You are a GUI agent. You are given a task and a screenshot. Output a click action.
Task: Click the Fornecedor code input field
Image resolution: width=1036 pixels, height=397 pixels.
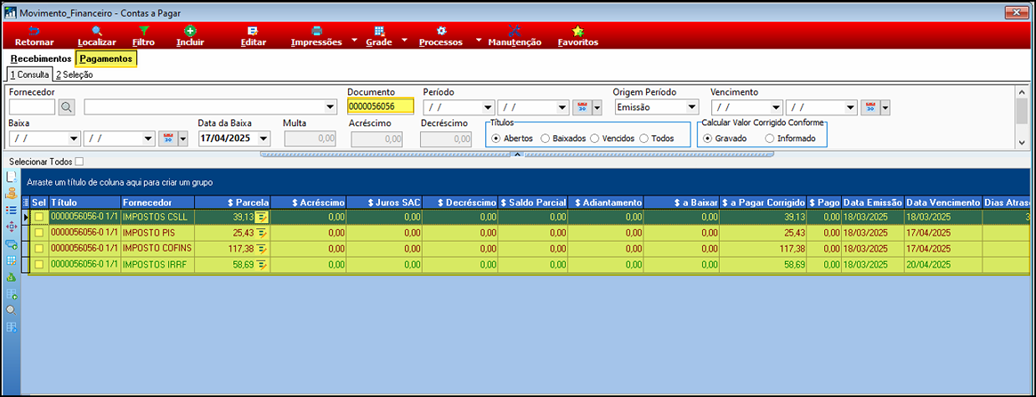pyautogui.click(x=32, y=107)
